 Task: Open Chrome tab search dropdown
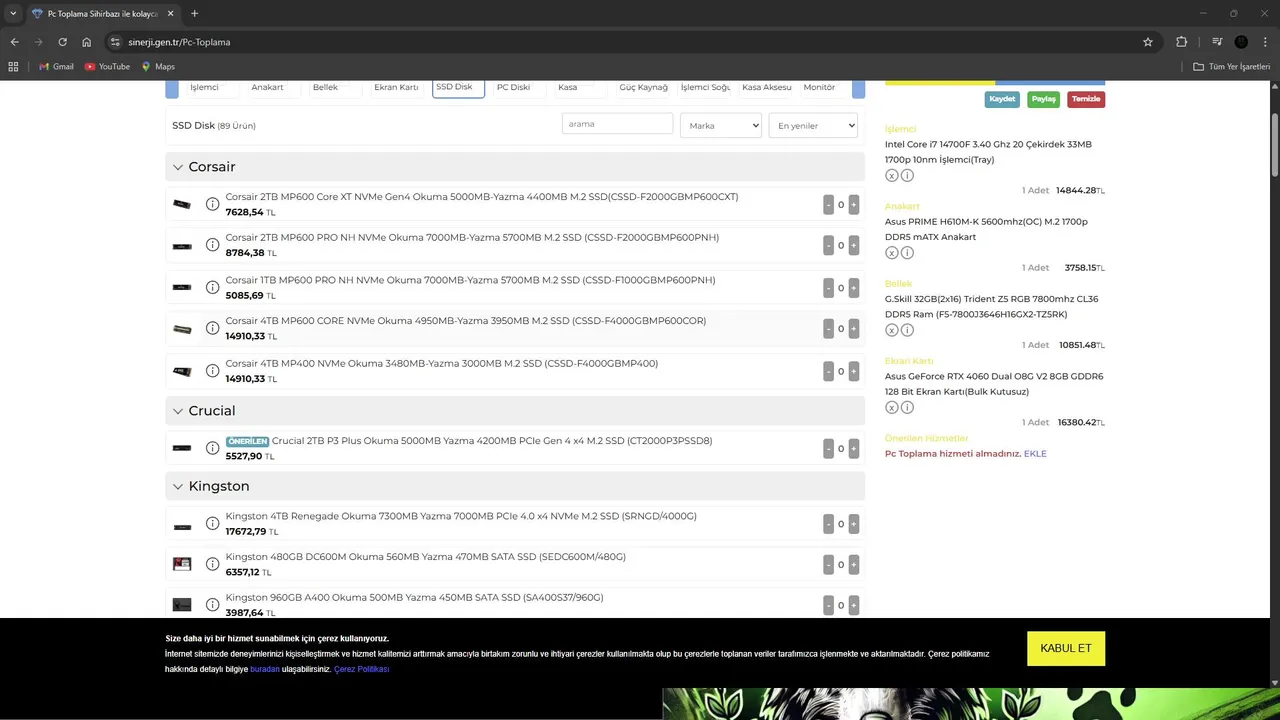[x=13, y=13]
